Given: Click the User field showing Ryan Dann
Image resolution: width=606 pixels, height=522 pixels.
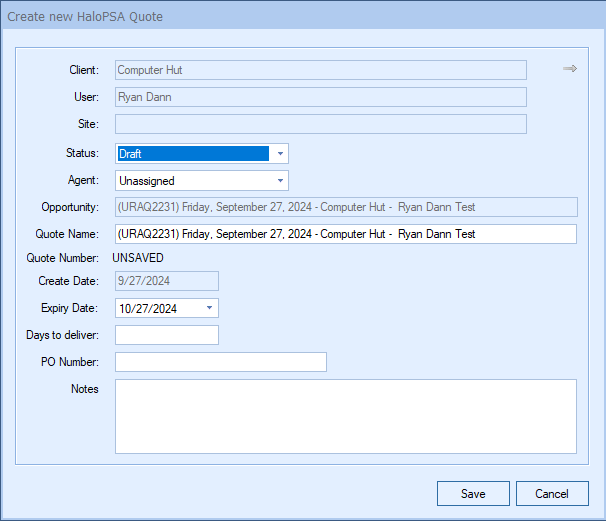Looking at the screenshot, I should pos(321,97).
